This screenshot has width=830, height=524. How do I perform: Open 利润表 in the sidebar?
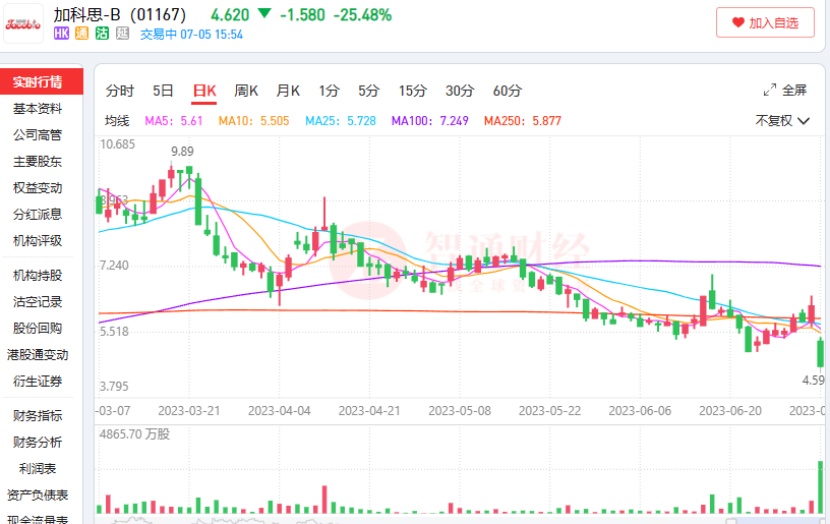click(x=38, y=468)
